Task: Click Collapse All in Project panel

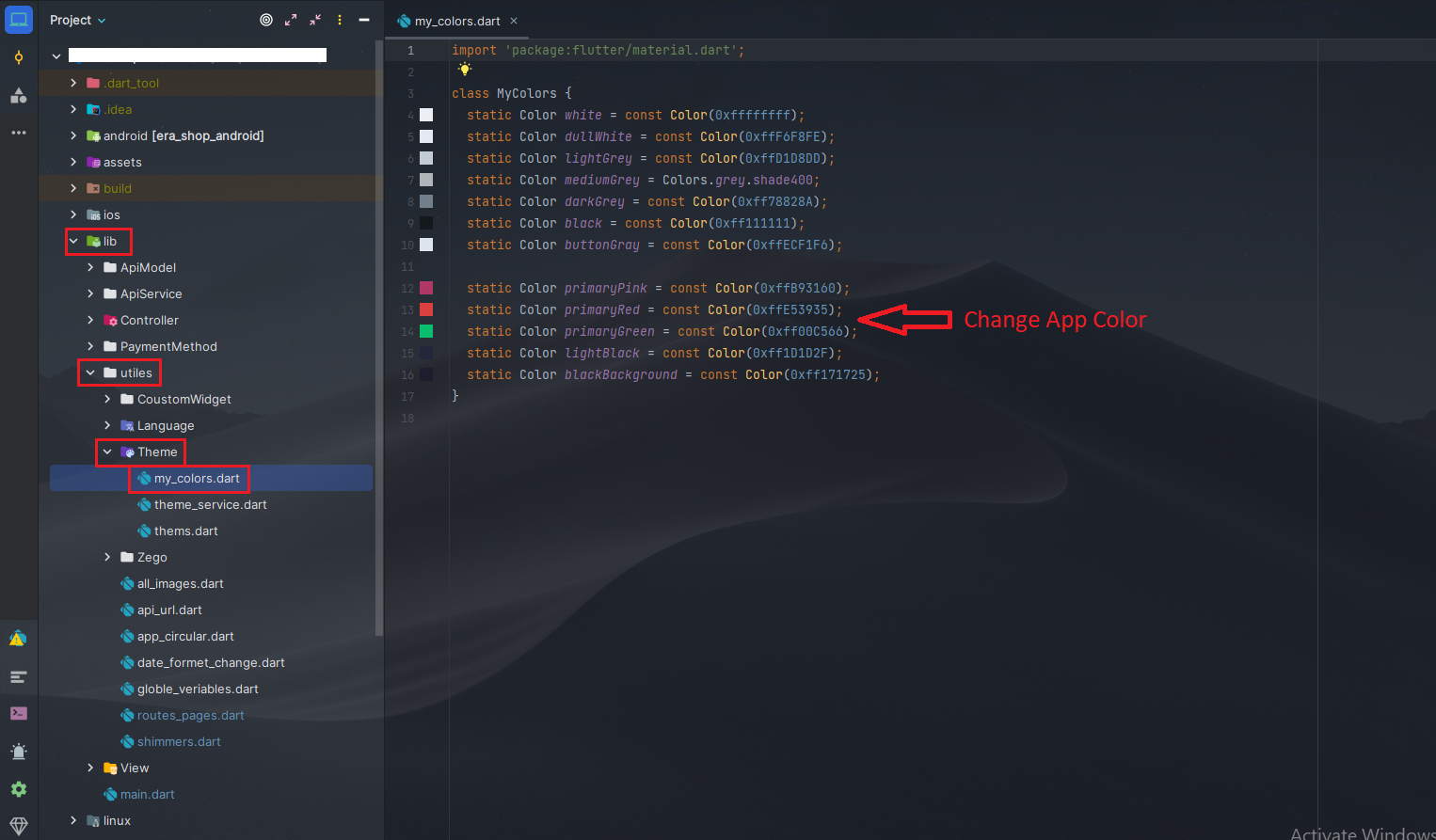Action: (315, 20)
